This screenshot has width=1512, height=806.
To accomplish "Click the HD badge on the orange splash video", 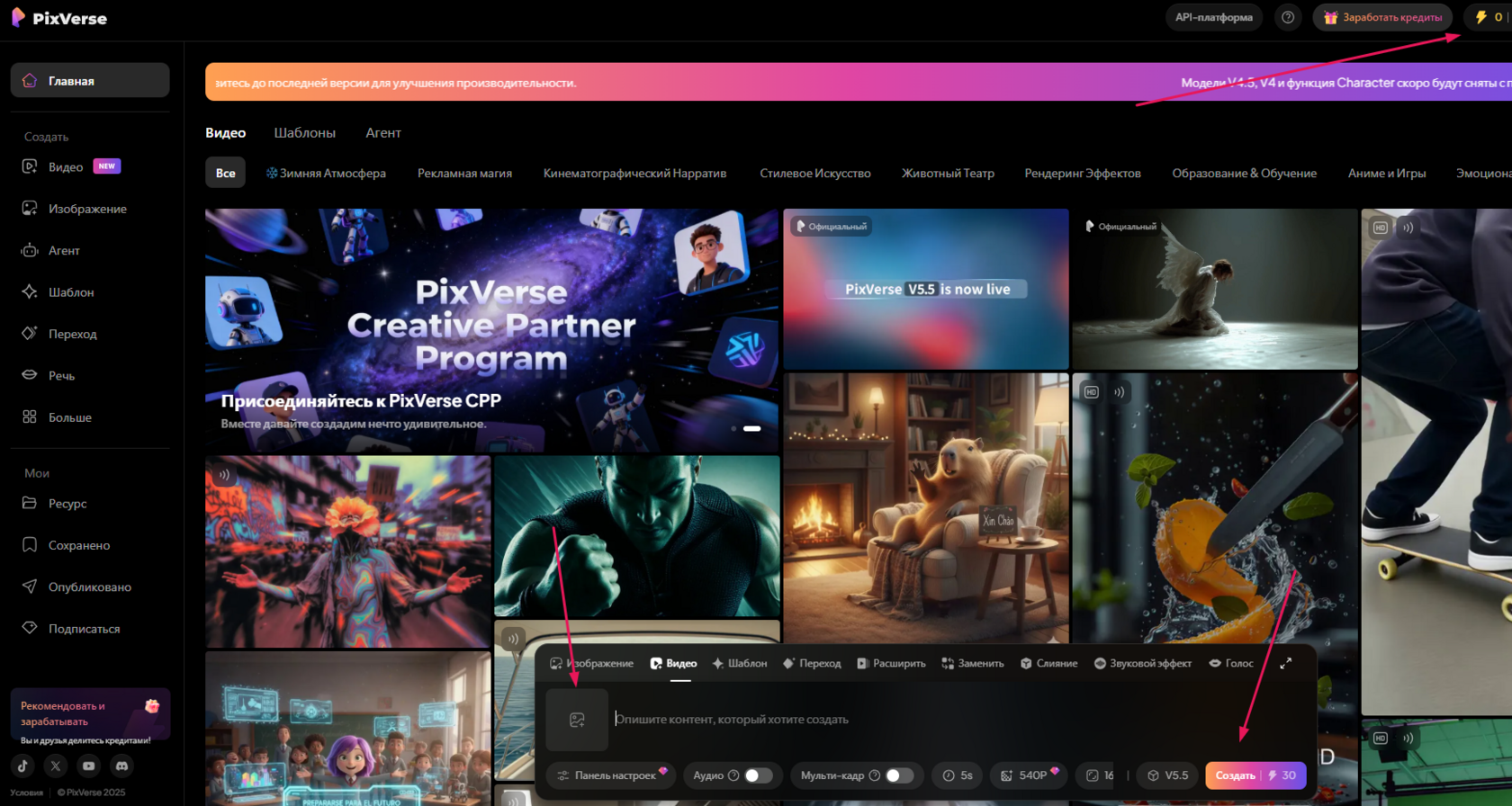I will pos(1092,392).
